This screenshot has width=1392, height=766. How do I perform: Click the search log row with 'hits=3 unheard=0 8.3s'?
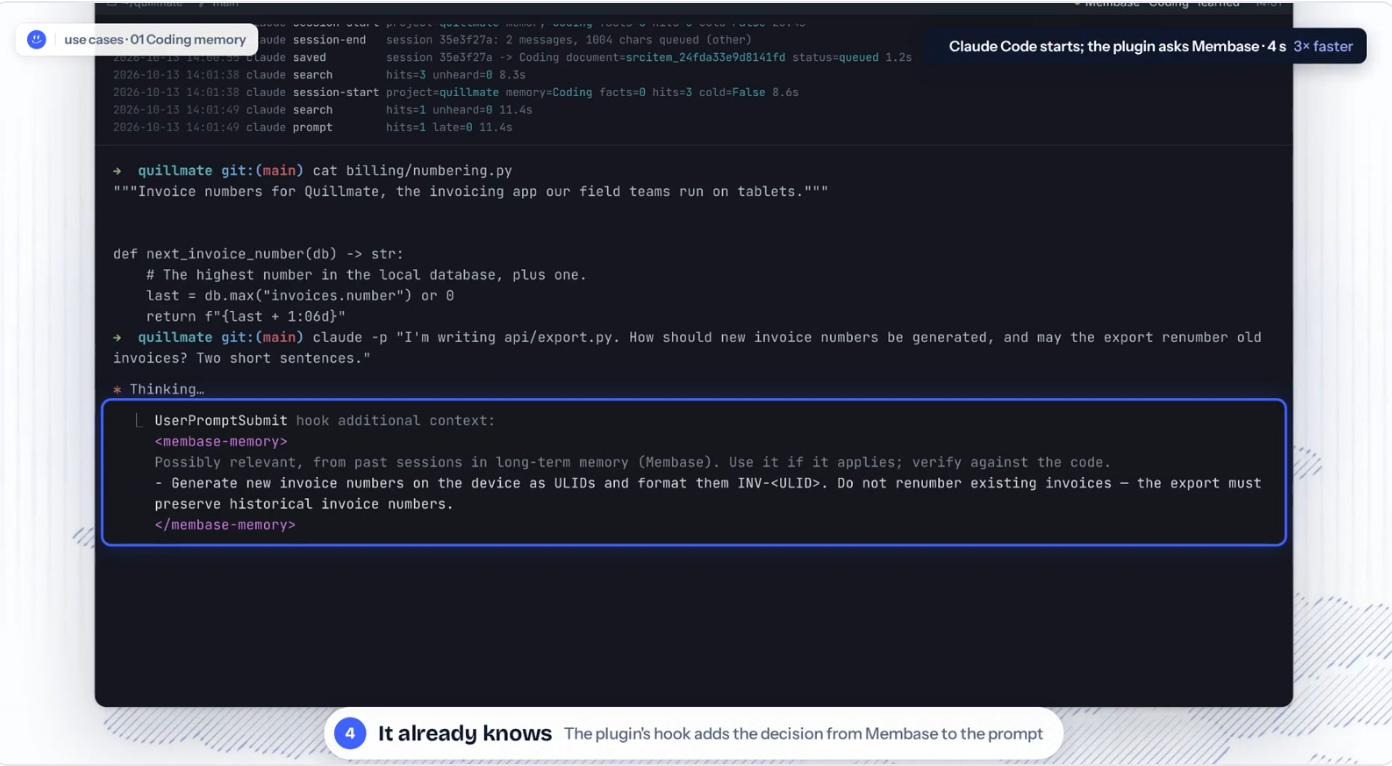319,75
